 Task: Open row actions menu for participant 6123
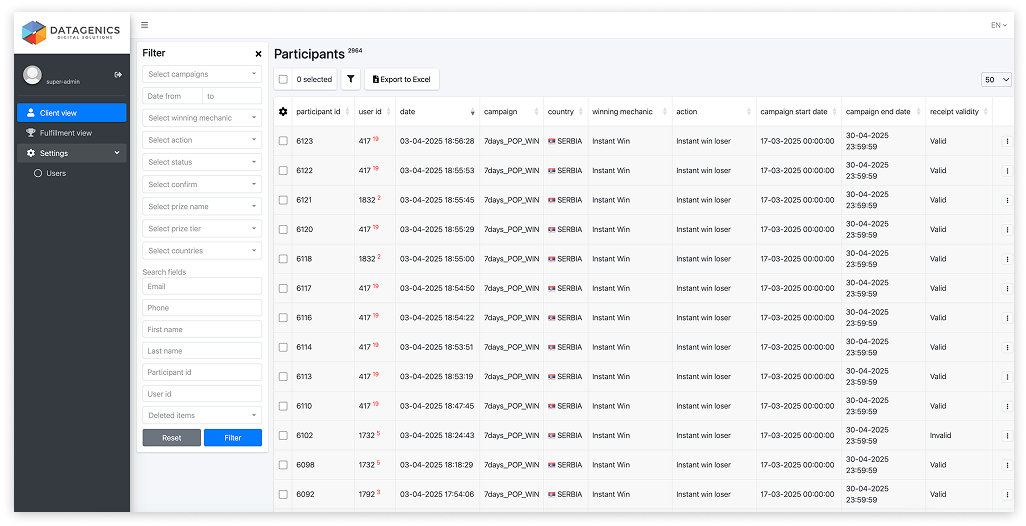[x=1007, y=142]
